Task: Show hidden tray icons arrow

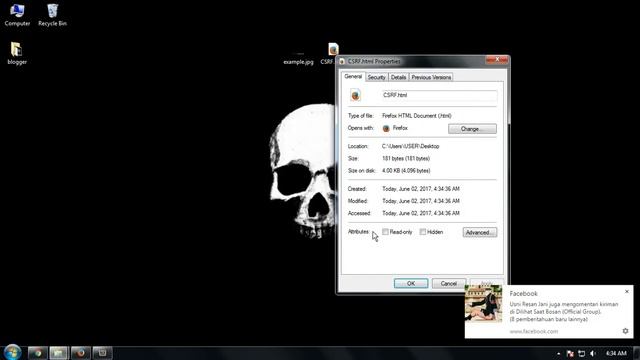Action: (x=558, y=353)
